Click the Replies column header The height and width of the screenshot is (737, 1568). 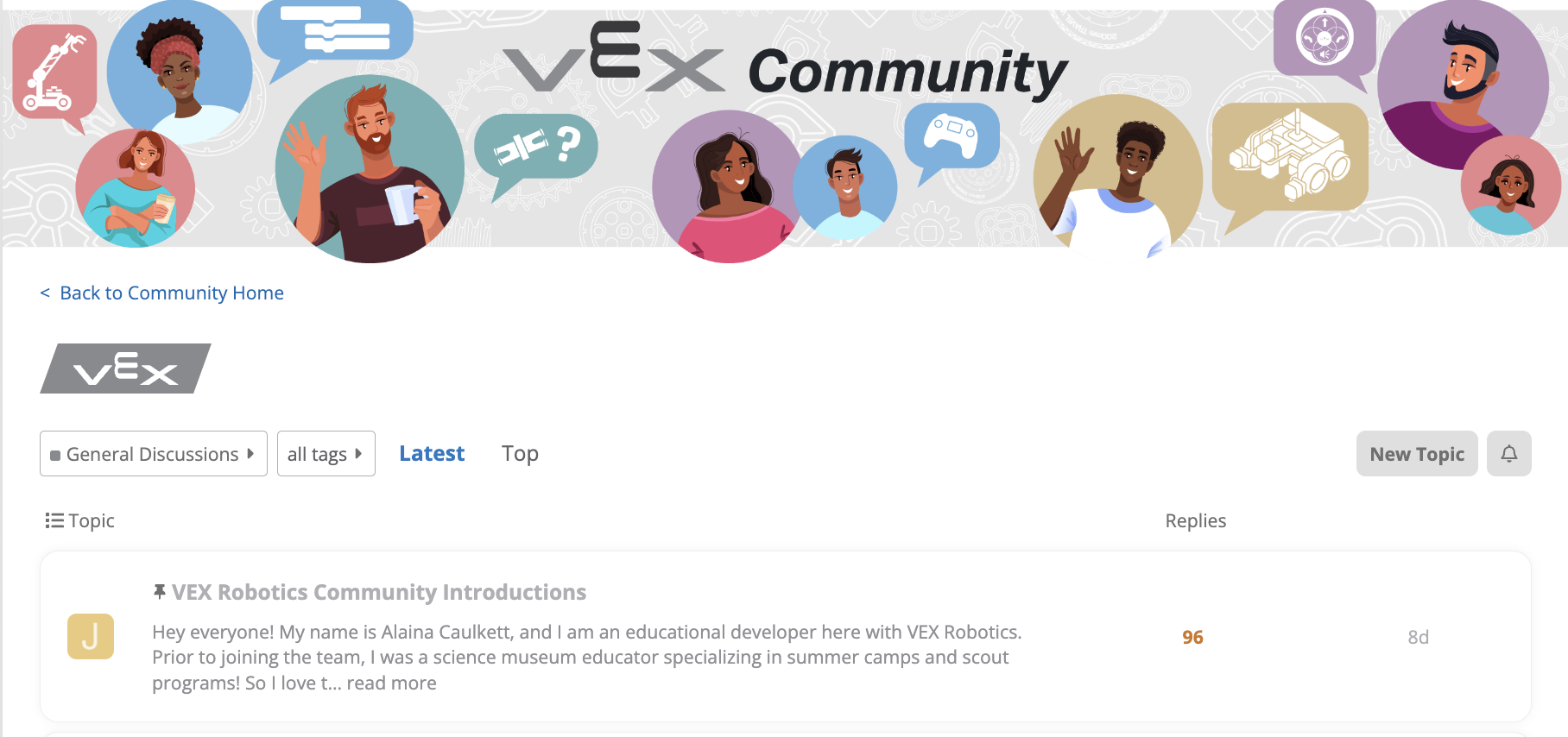coord(1196,520)
